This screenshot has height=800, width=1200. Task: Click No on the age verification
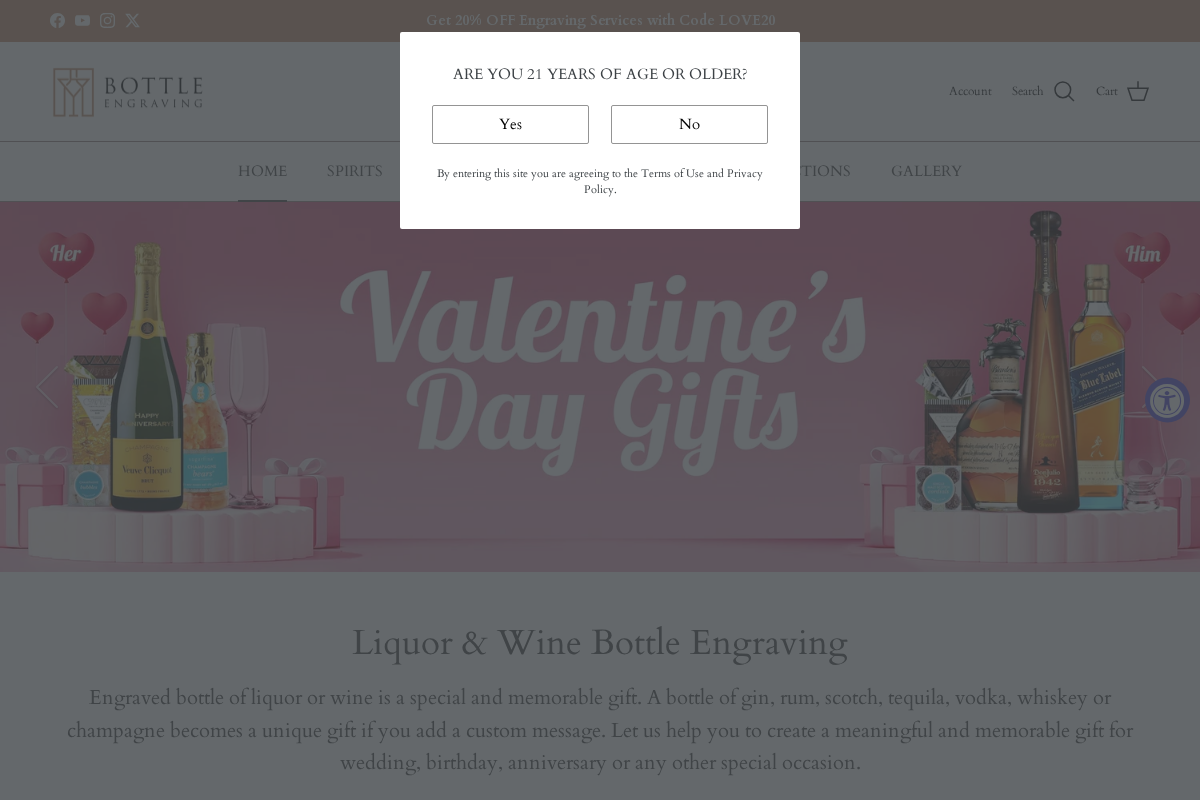point(689,124)
